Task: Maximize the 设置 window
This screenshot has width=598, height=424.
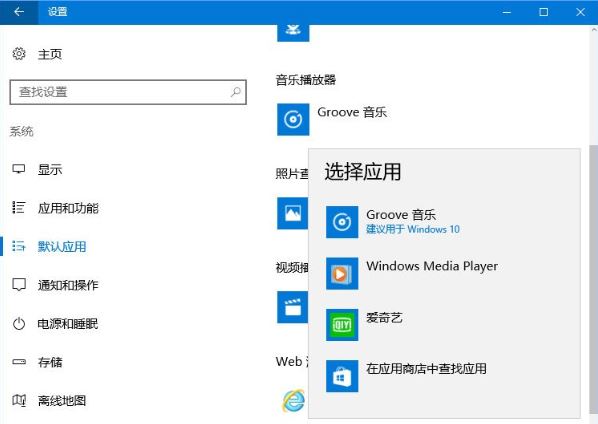Action: point(543,12)
